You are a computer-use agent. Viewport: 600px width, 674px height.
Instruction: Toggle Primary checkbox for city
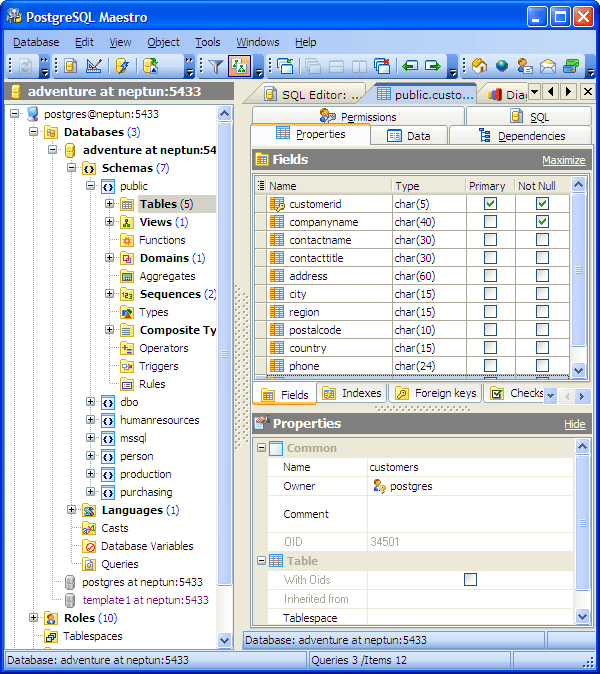pos(490,294)
